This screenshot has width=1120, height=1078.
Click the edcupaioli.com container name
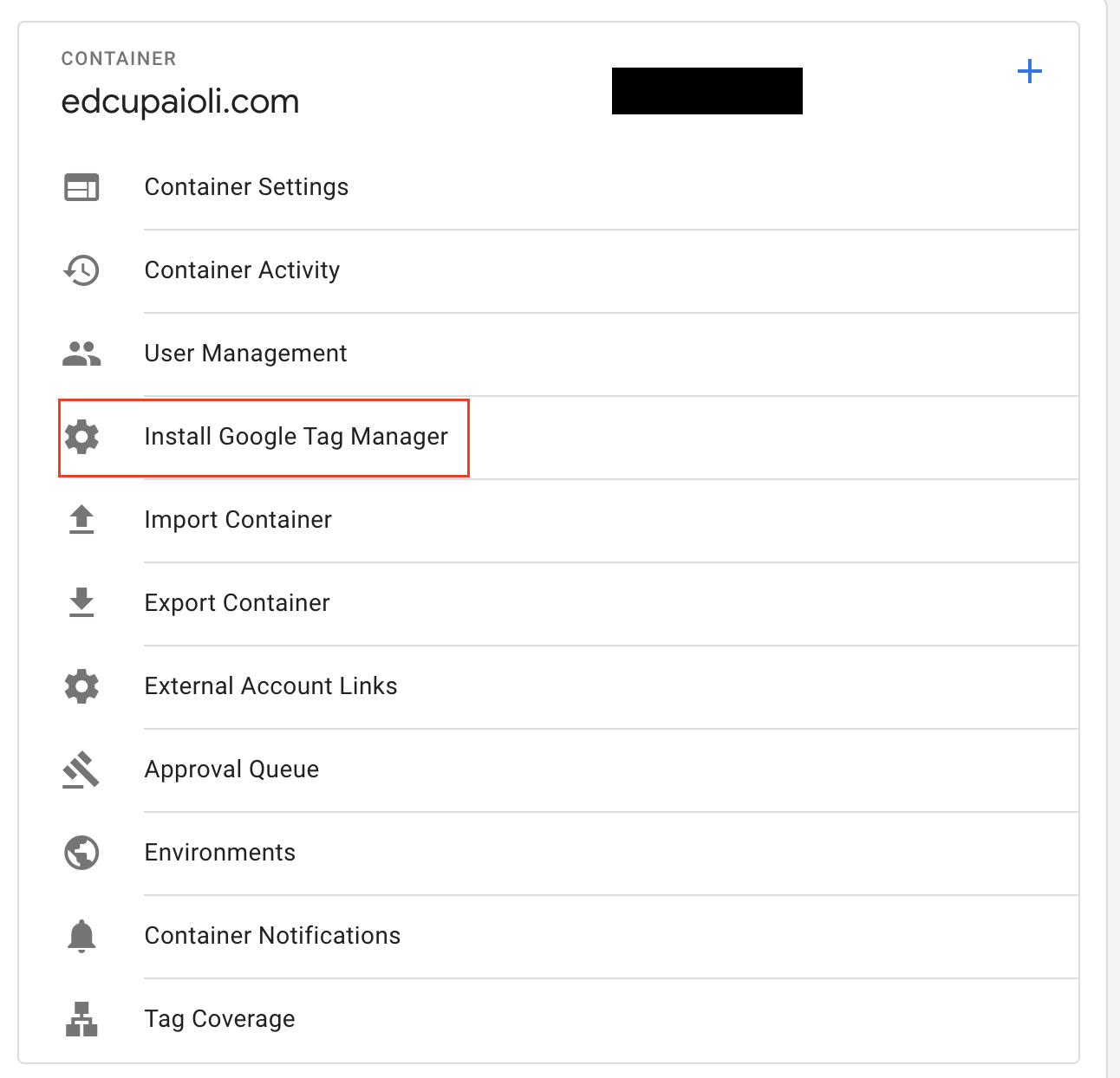click(x=180, y=102)
